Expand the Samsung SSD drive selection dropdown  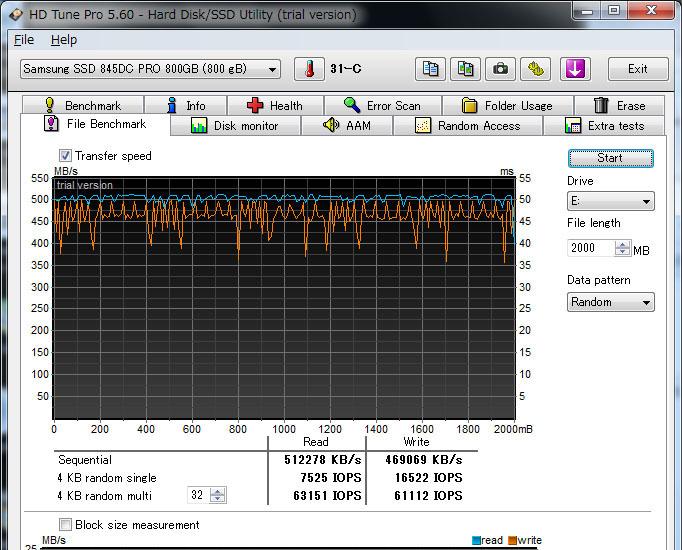coord(150,69)
